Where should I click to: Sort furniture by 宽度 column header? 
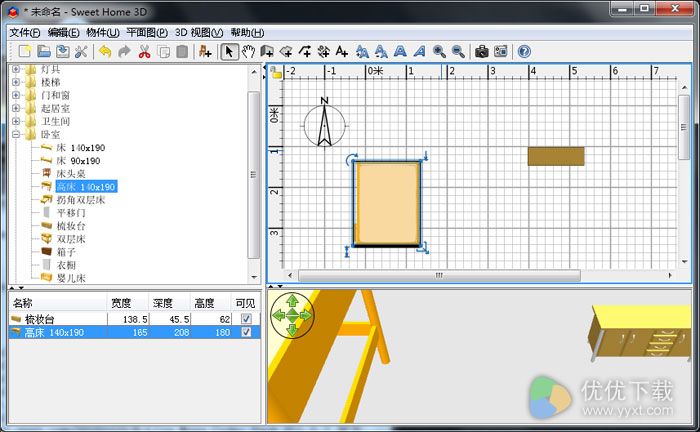[128, 303]
